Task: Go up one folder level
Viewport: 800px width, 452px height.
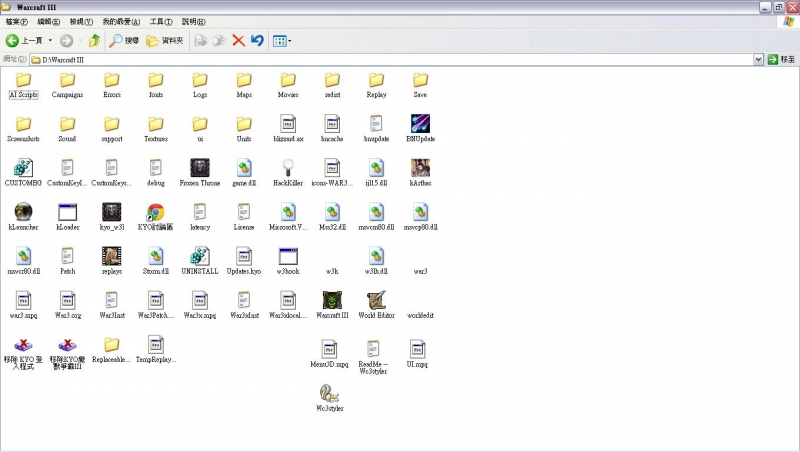Action: [x=94, y=40]
